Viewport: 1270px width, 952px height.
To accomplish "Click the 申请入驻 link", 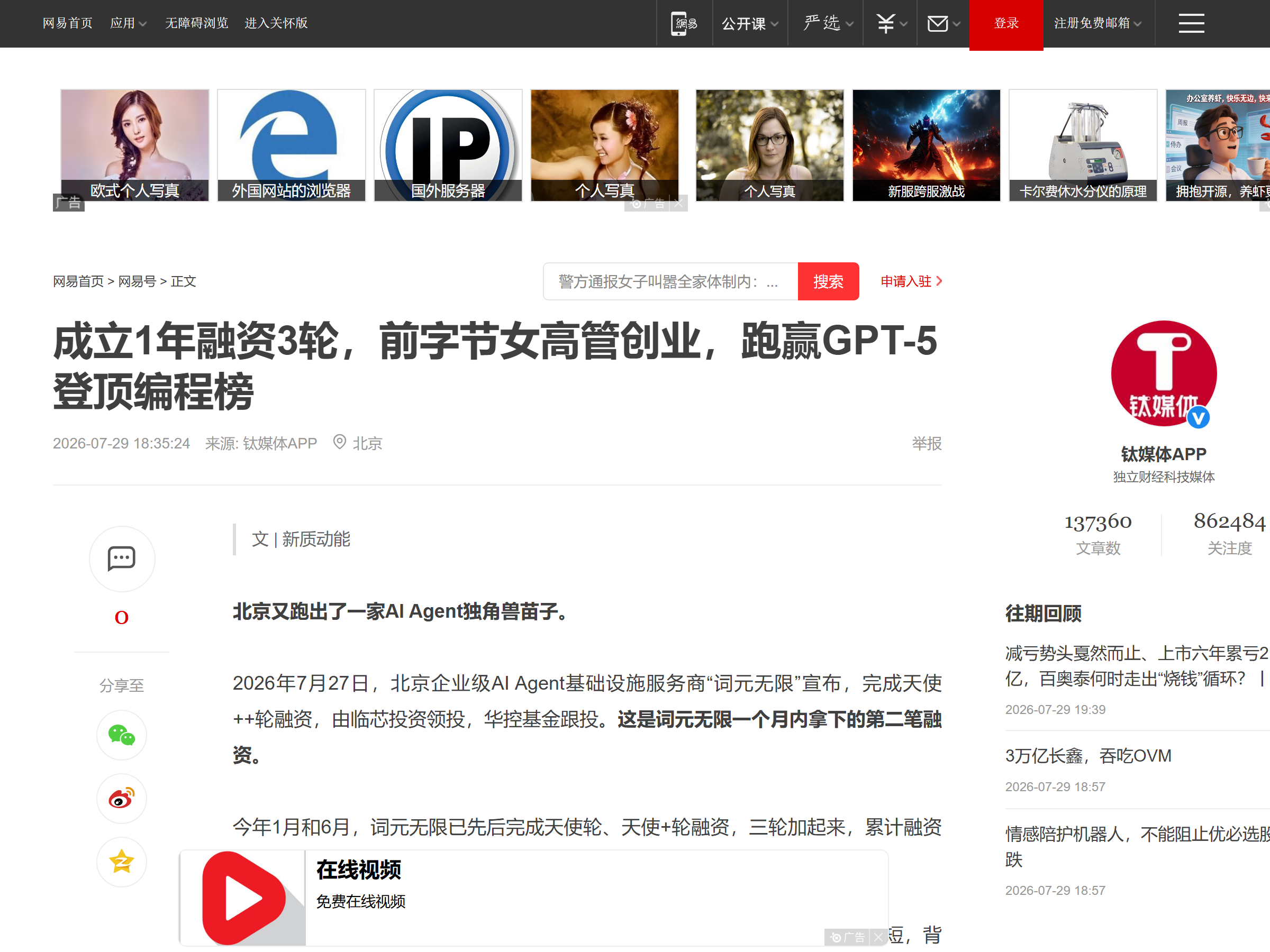I will coord(911,281).
